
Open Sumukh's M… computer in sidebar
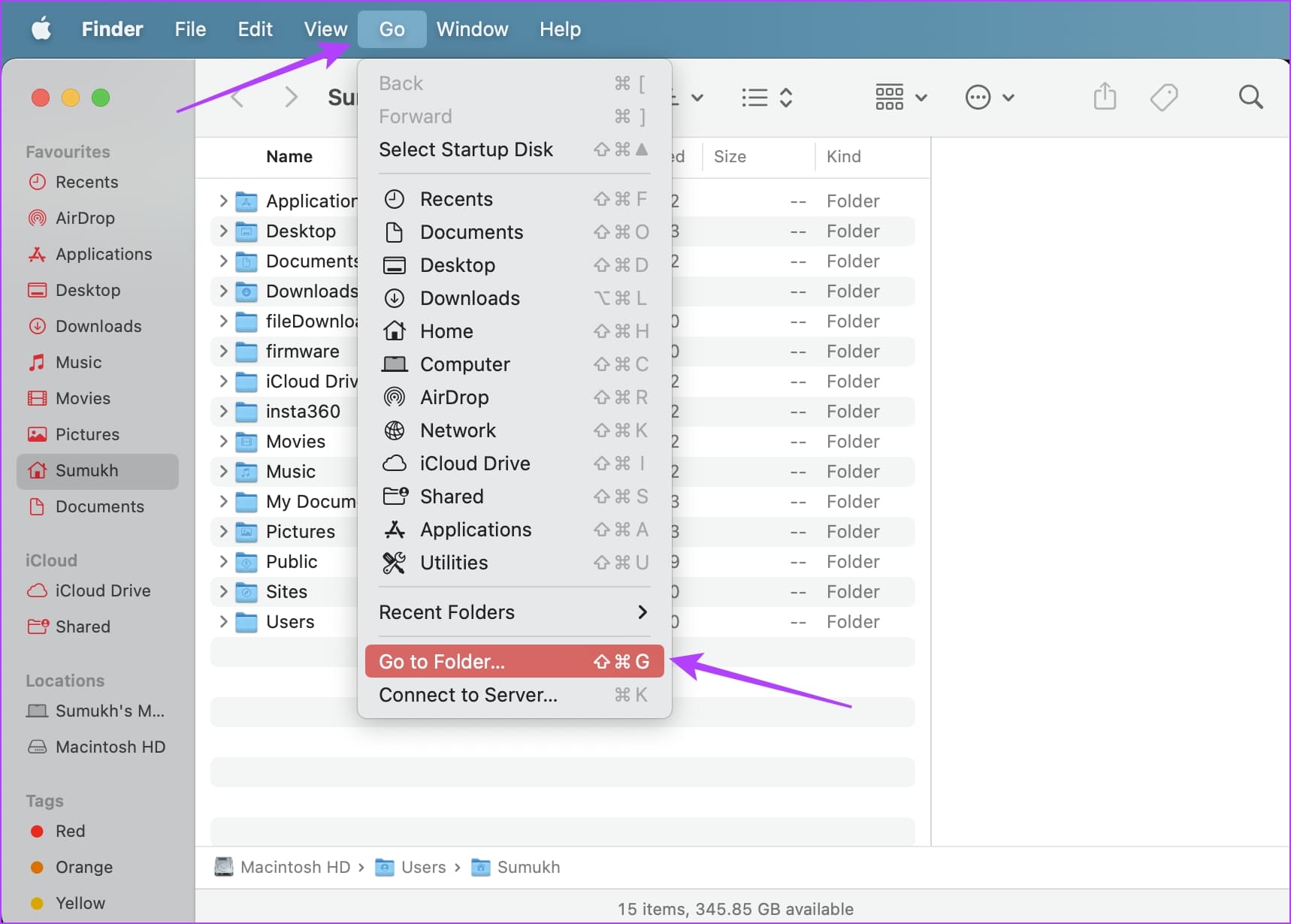tap(98, 711)
